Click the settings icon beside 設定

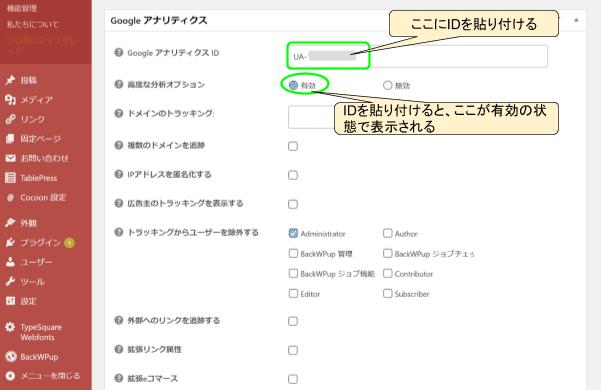(x=10, y=301)
